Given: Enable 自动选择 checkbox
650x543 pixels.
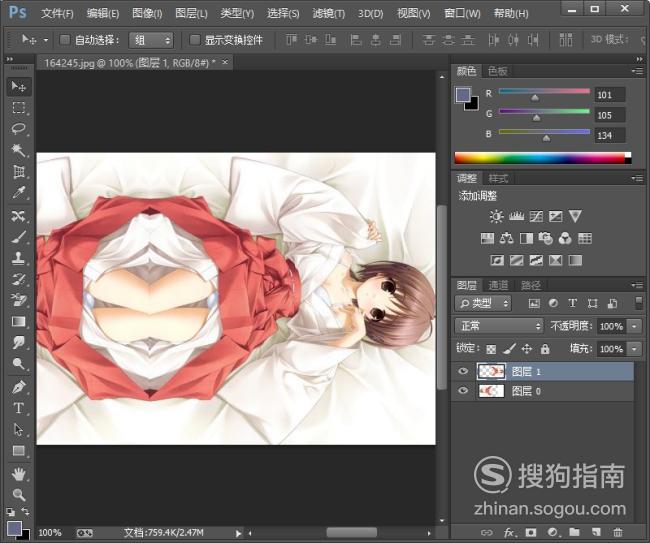Looking at the screenshot, I should click(x=64, y=40).
